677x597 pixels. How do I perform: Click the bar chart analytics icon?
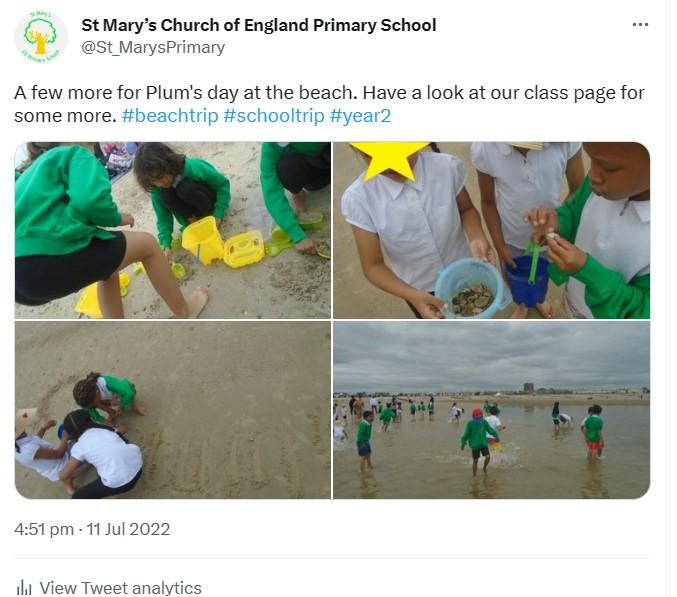click(x=24, y=588)
